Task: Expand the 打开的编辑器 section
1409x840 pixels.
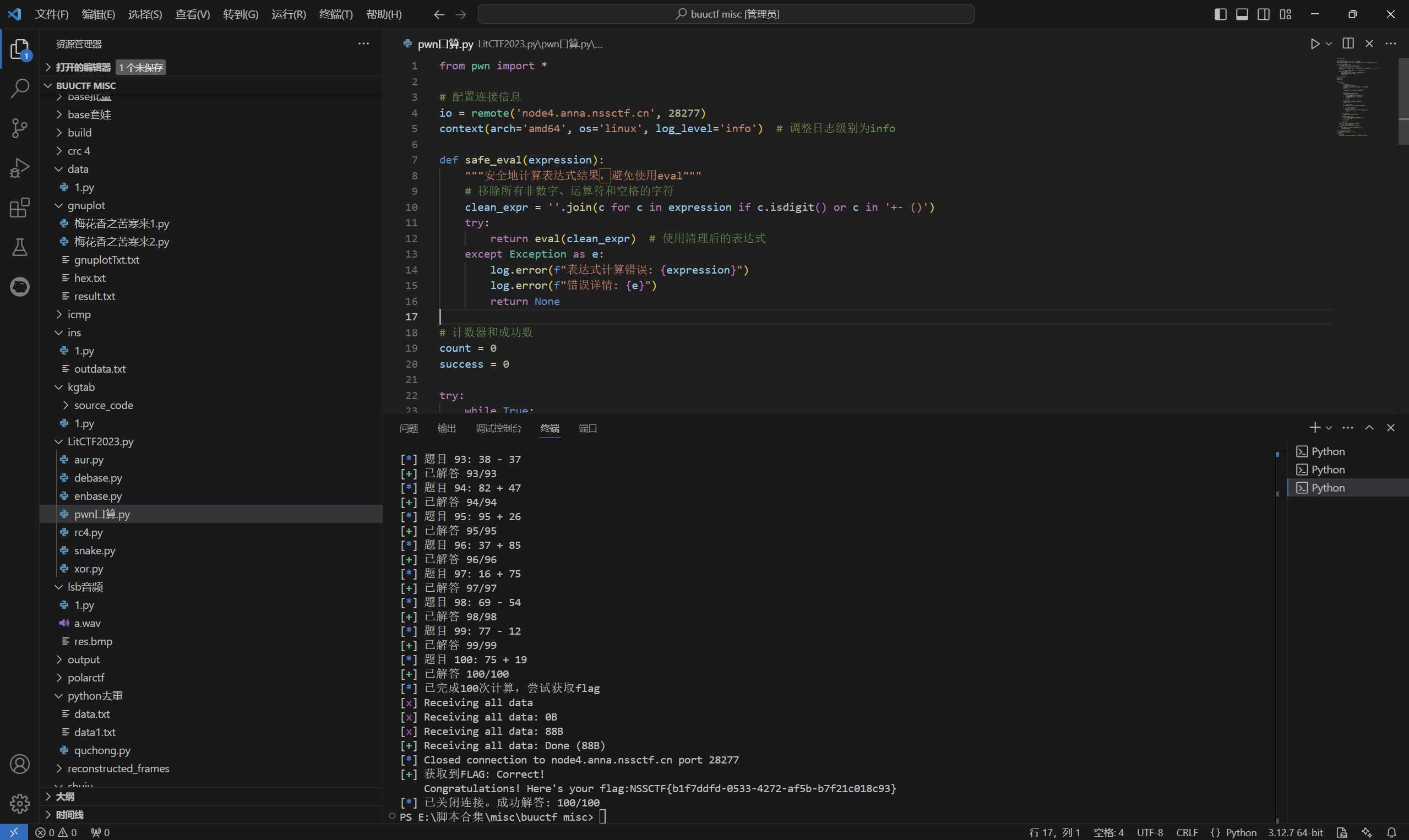Action: point(211,67)
